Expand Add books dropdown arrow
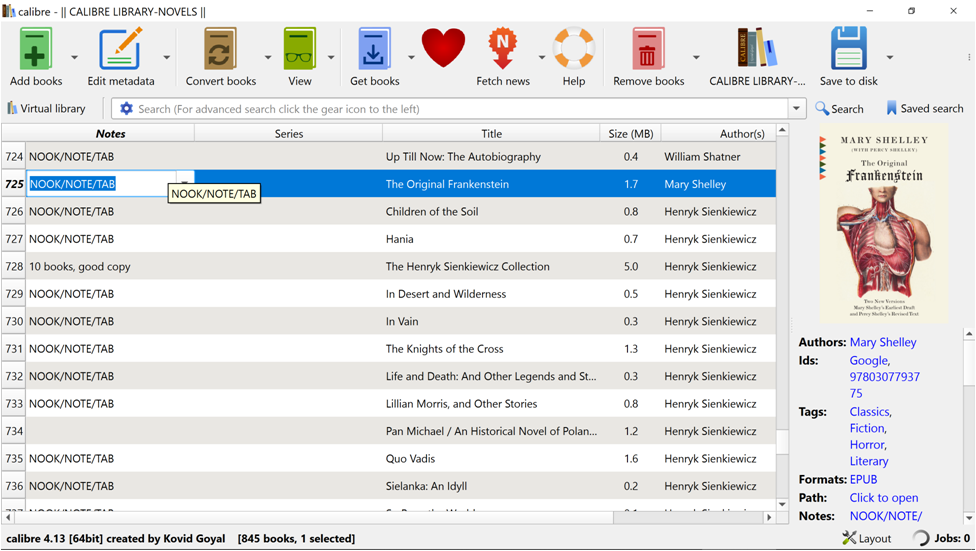This screenshot has height=551, width=976. pyautogui.click(x=74, y=57)
